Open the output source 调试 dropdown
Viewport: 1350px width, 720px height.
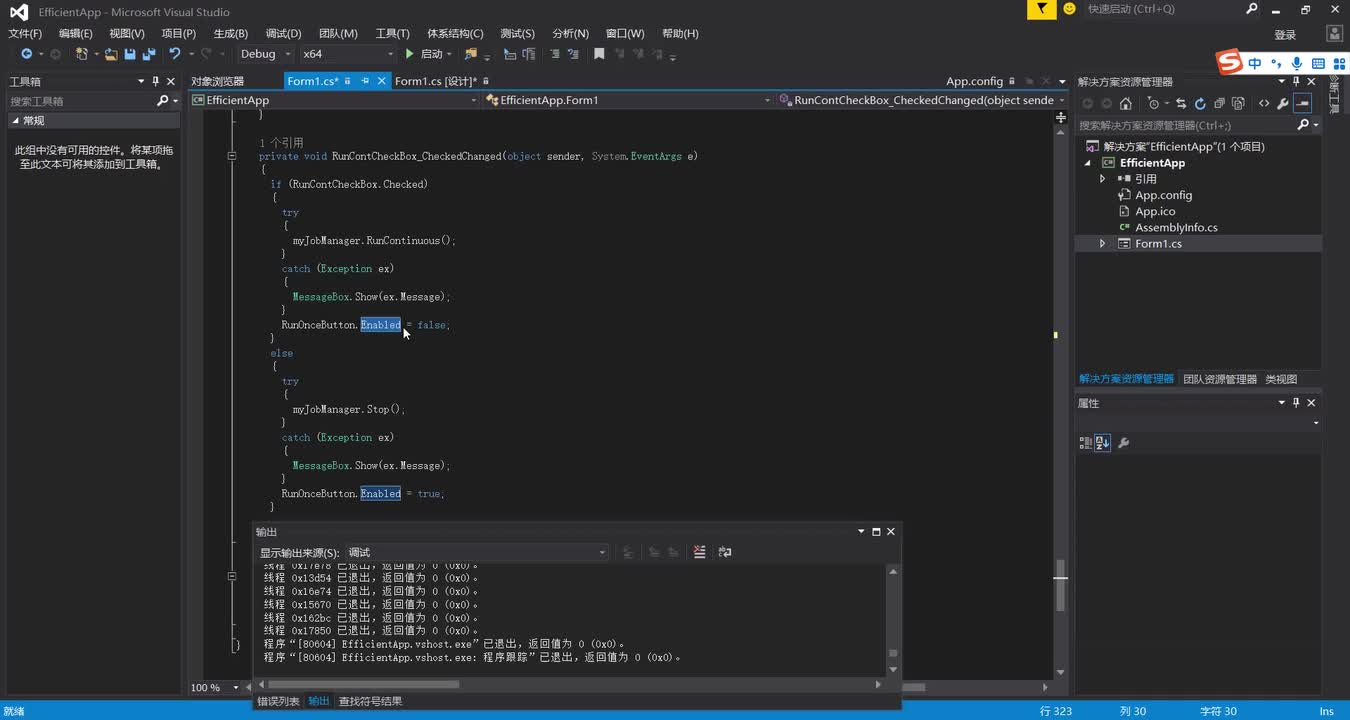coord(476,552)
